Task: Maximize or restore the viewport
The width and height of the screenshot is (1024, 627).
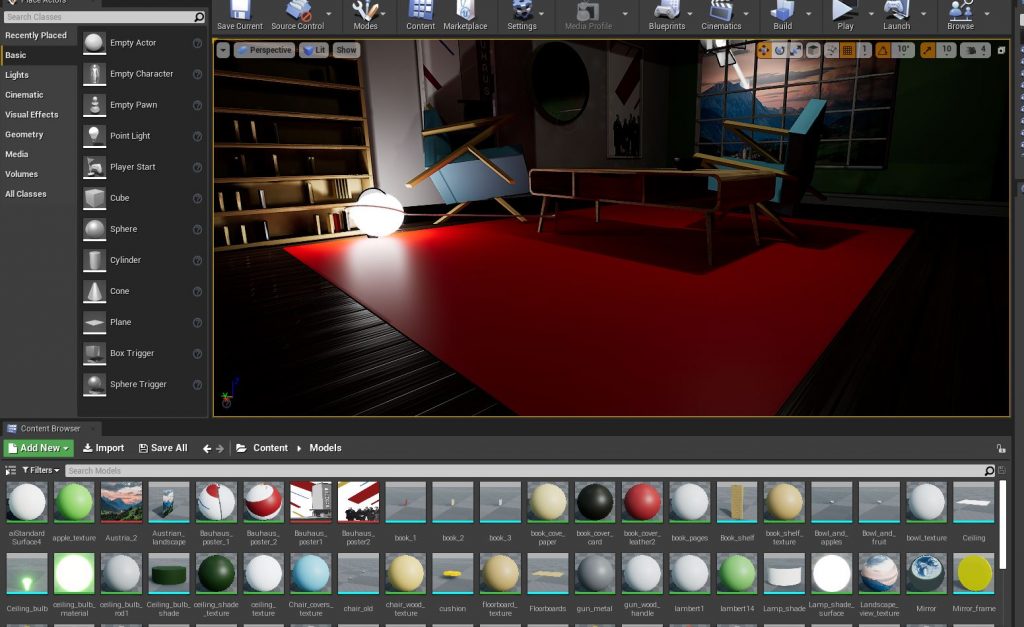Action: (x=1001, y=50)
